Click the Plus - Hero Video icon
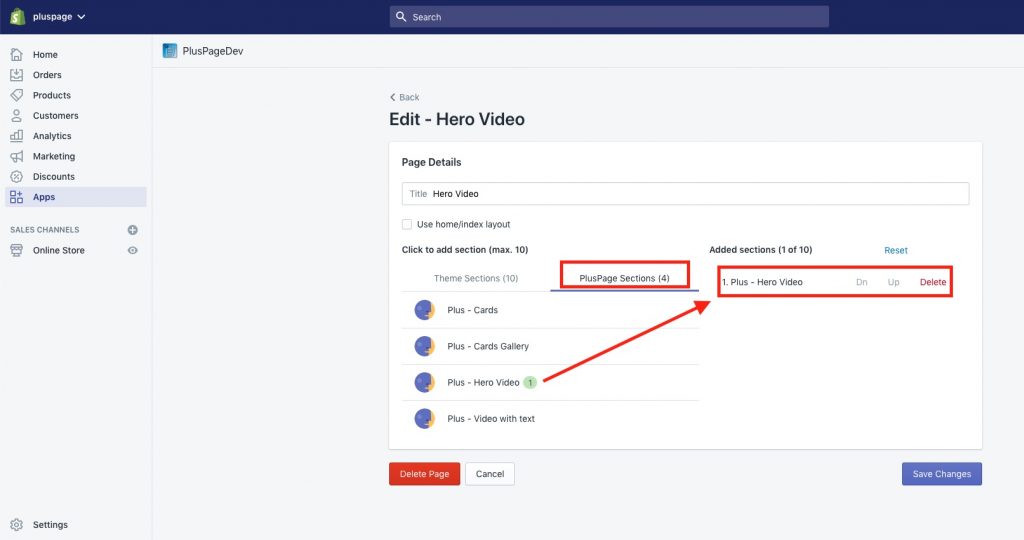The image size is (1024, 540). 424,383
